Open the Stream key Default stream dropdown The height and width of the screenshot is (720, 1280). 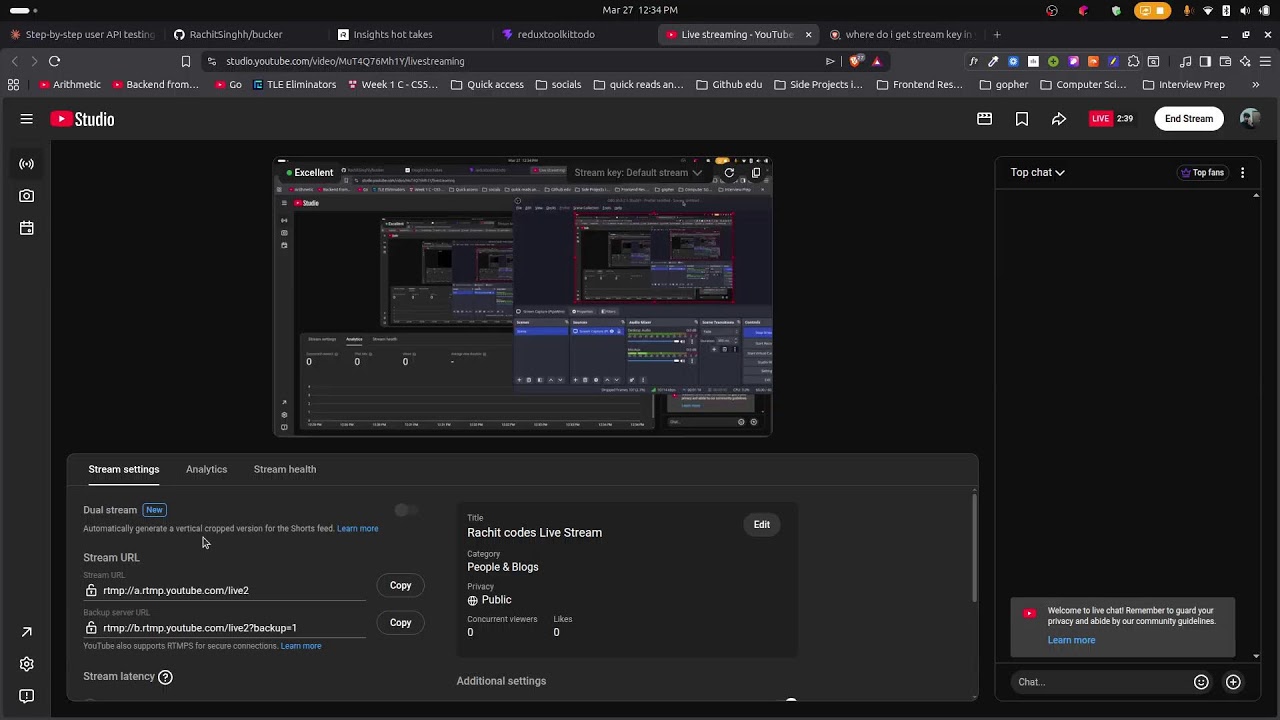pos(638,173)
